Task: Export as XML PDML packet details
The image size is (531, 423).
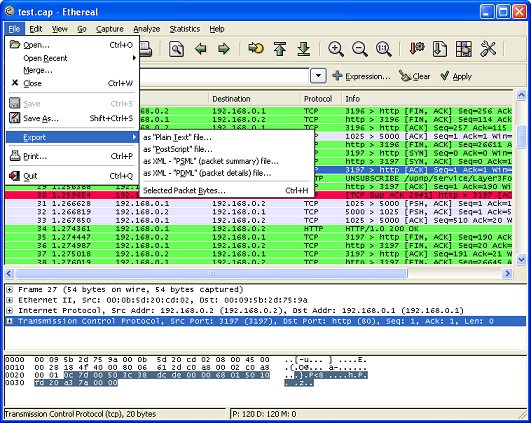Action: pyautogui.click(x=227, y=173)
